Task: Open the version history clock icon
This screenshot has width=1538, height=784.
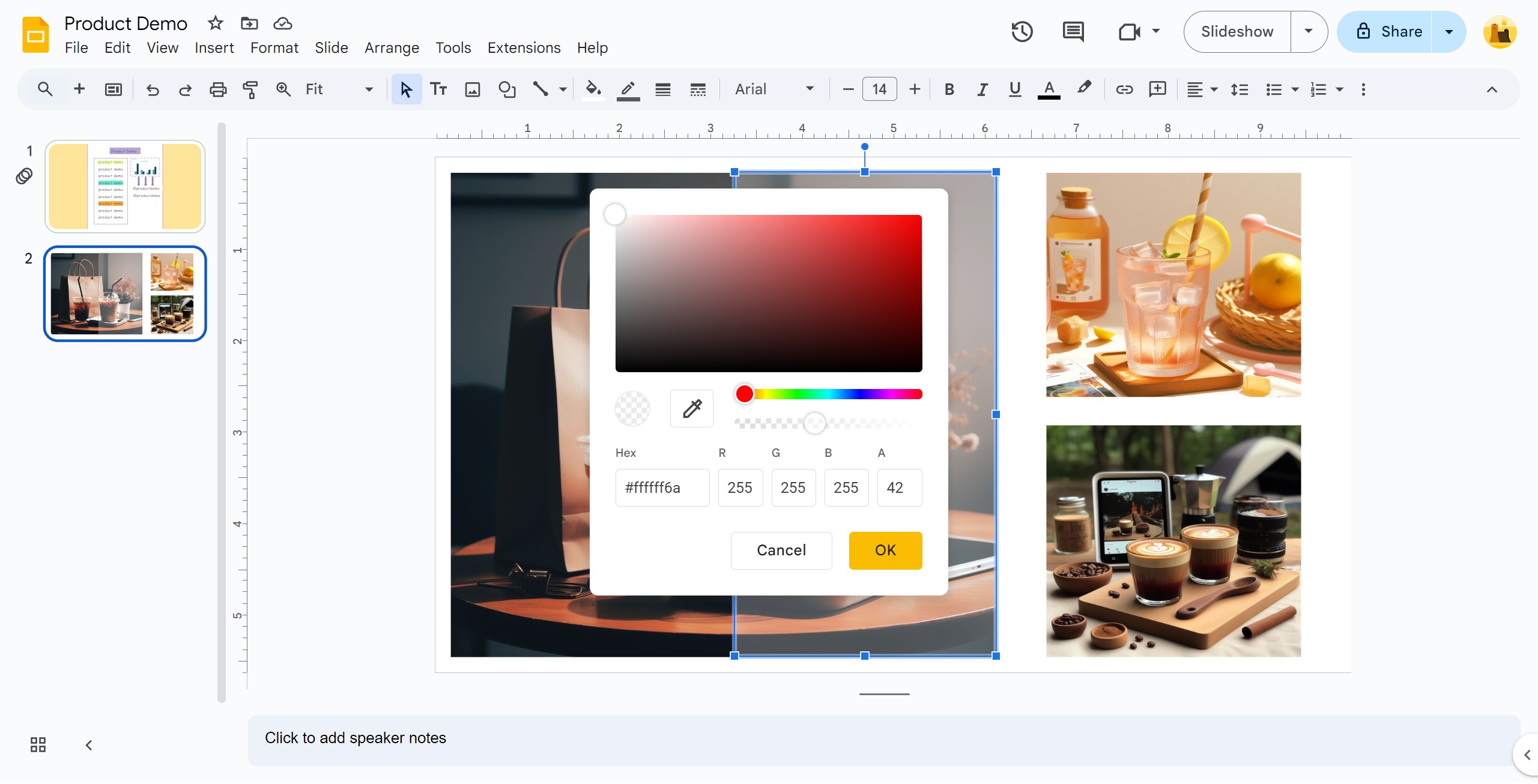Action: pos(1022,32)
